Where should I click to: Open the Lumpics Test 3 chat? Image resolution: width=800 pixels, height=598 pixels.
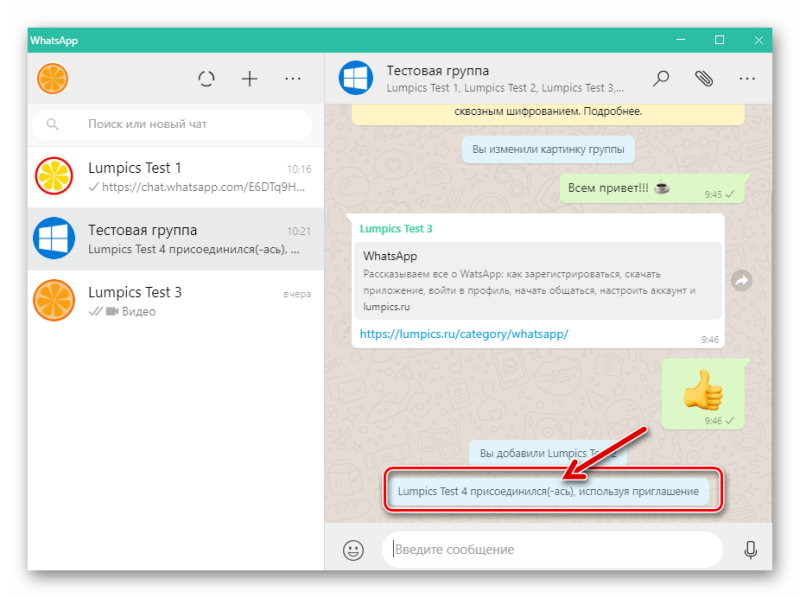[176, 301]
